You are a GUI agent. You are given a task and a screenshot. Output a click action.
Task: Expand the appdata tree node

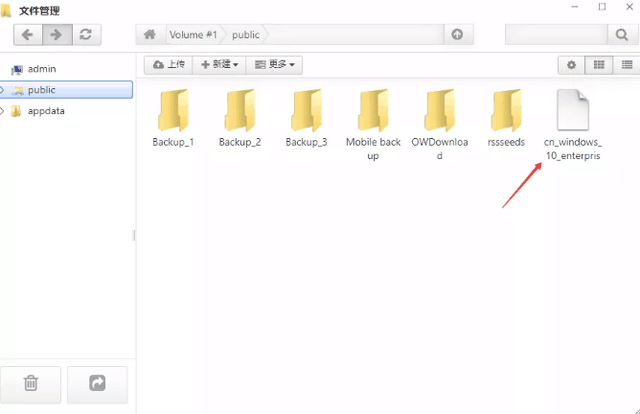(2, 111)
